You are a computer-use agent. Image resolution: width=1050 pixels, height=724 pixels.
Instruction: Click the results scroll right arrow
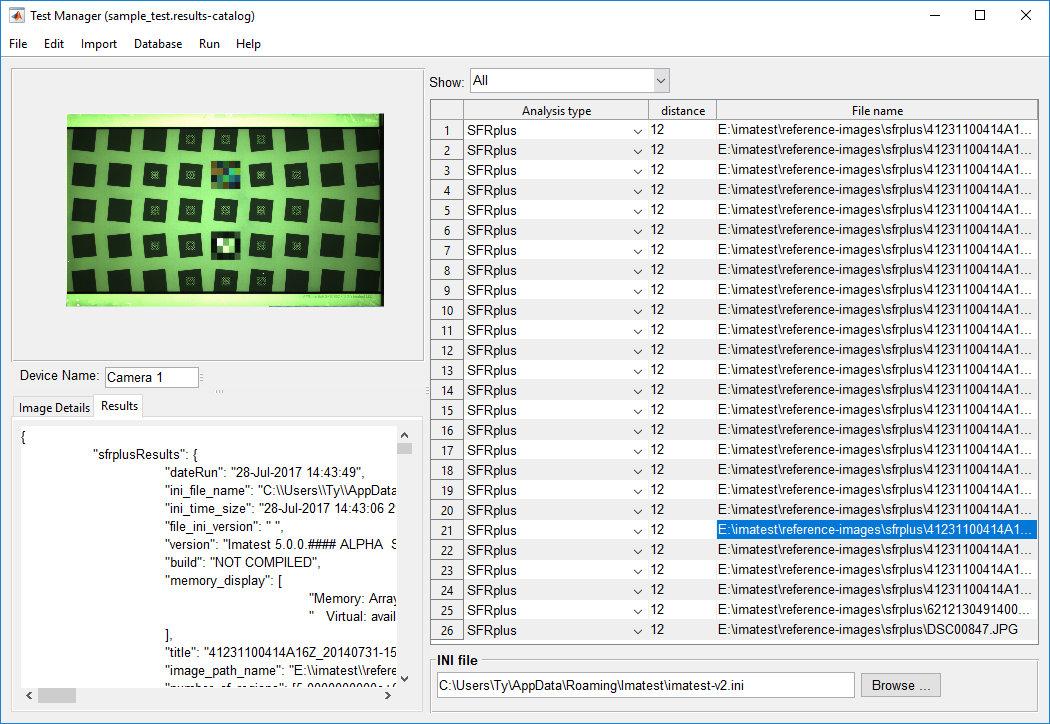388,696
